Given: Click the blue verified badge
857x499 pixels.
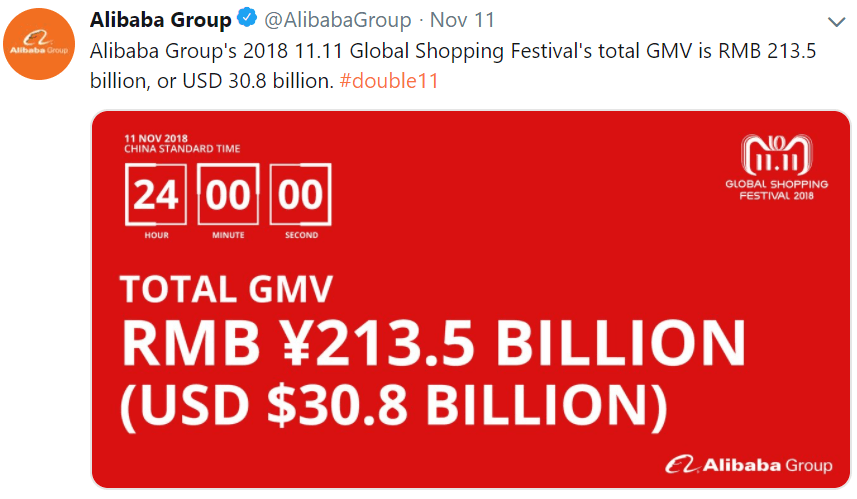Looking at the screenshot, I should tap(246, 20).
